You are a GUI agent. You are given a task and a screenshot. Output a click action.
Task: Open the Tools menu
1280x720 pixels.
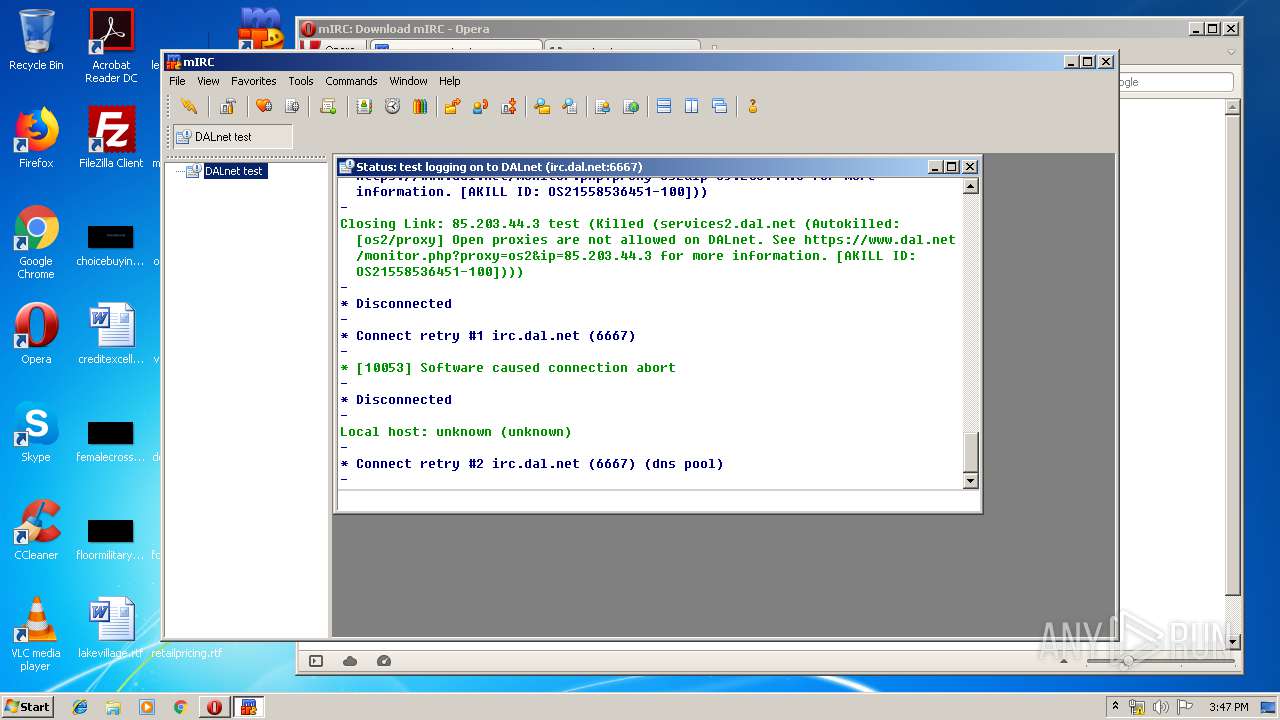(x=301, y=81)
